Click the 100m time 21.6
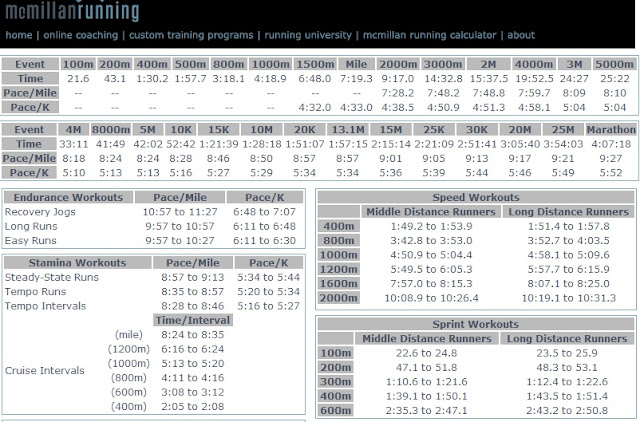 tap(78, 78)
